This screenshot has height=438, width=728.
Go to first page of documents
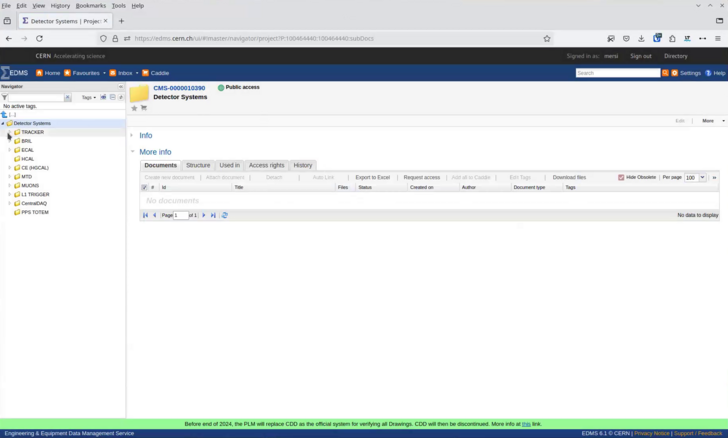tap(145, 215)
